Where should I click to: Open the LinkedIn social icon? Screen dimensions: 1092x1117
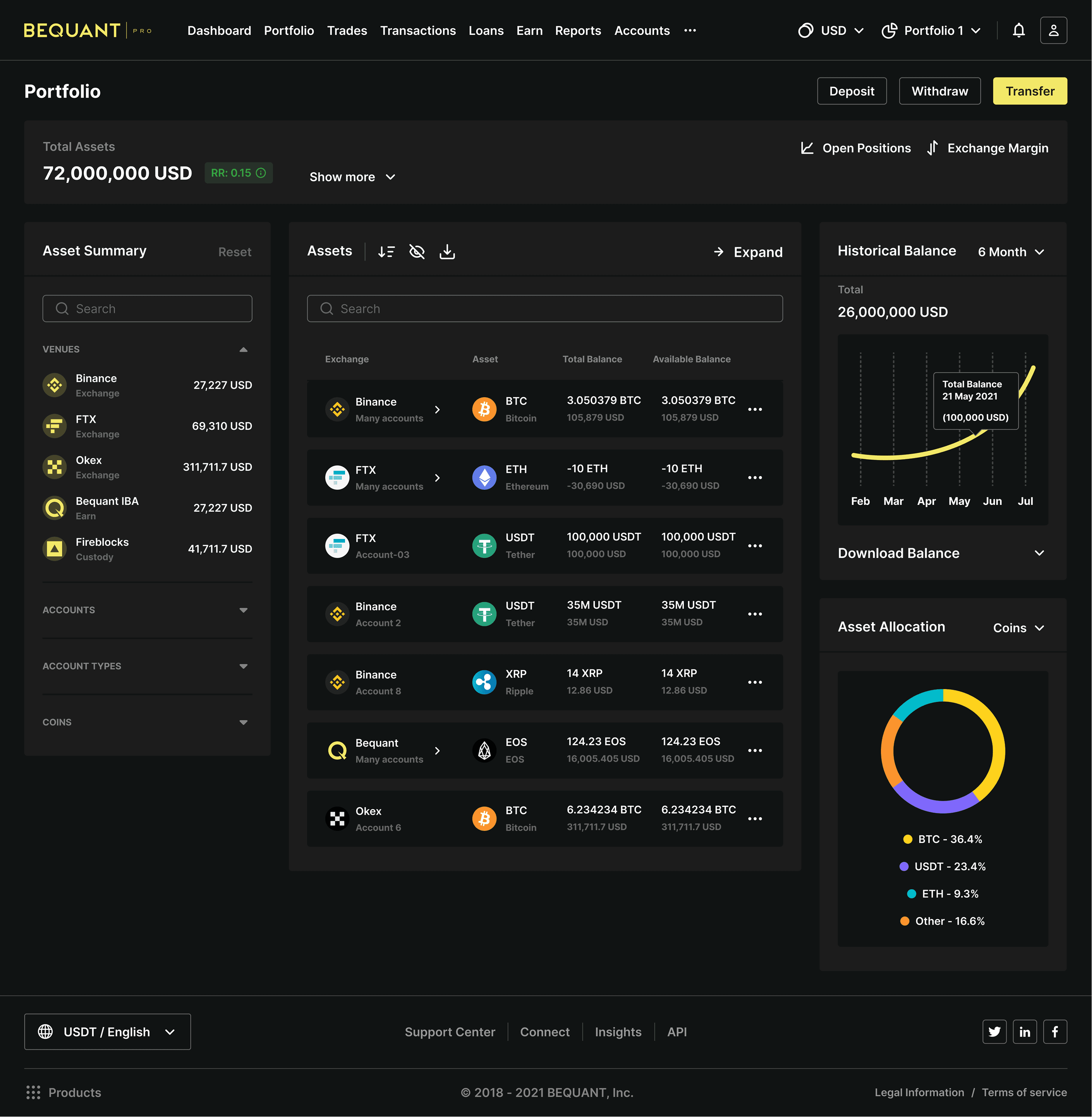1024,1031
